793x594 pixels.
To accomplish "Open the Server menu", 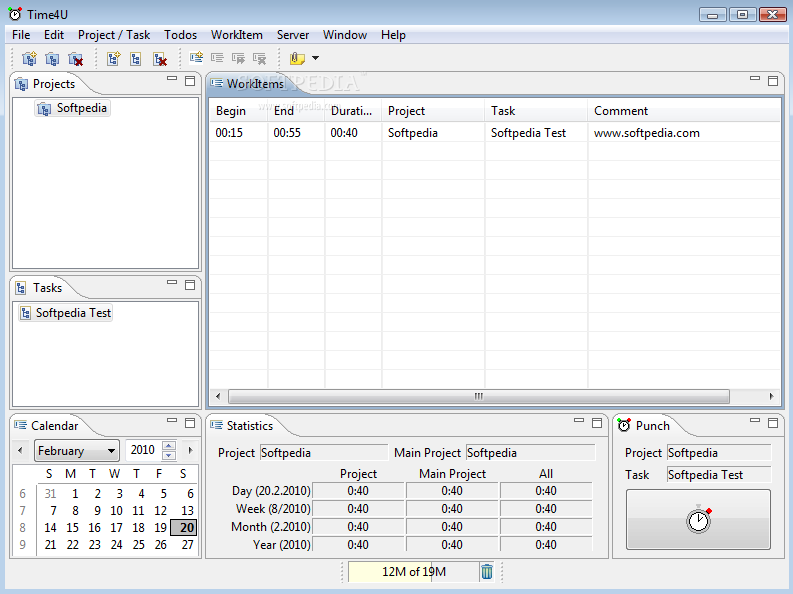I will click(293, 35).
